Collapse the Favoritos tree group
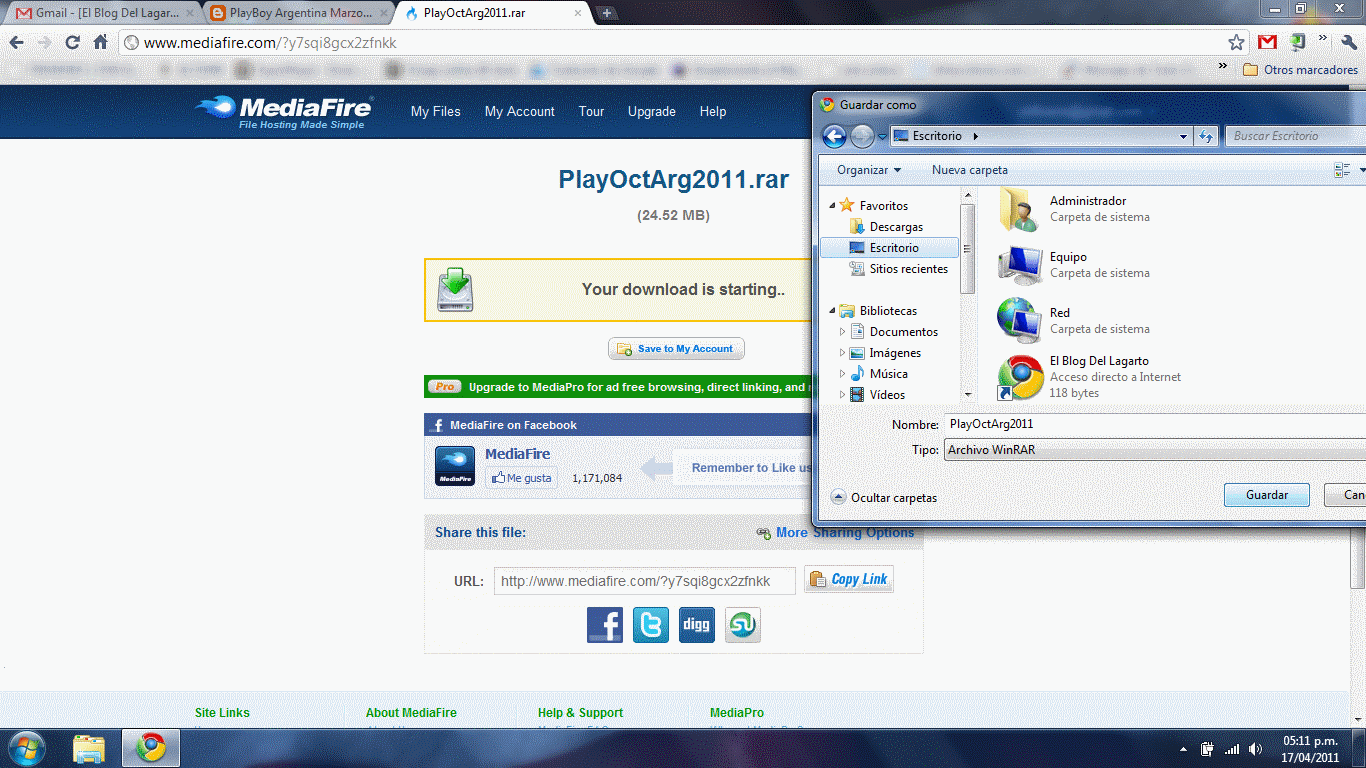Viewport: 1366px width, 768px height. tap(830, 205)
